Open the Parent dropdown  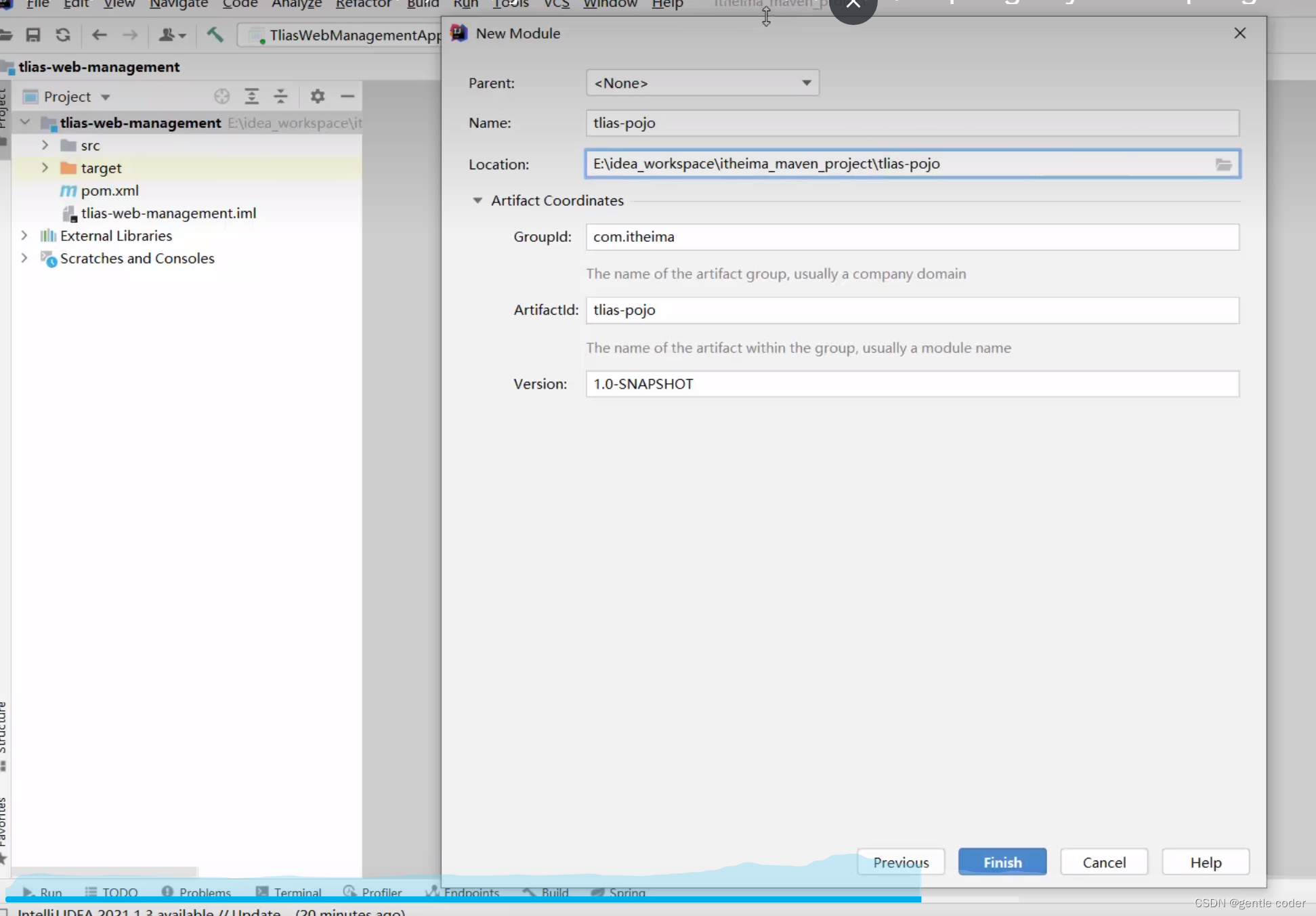[x=702, y=83]
